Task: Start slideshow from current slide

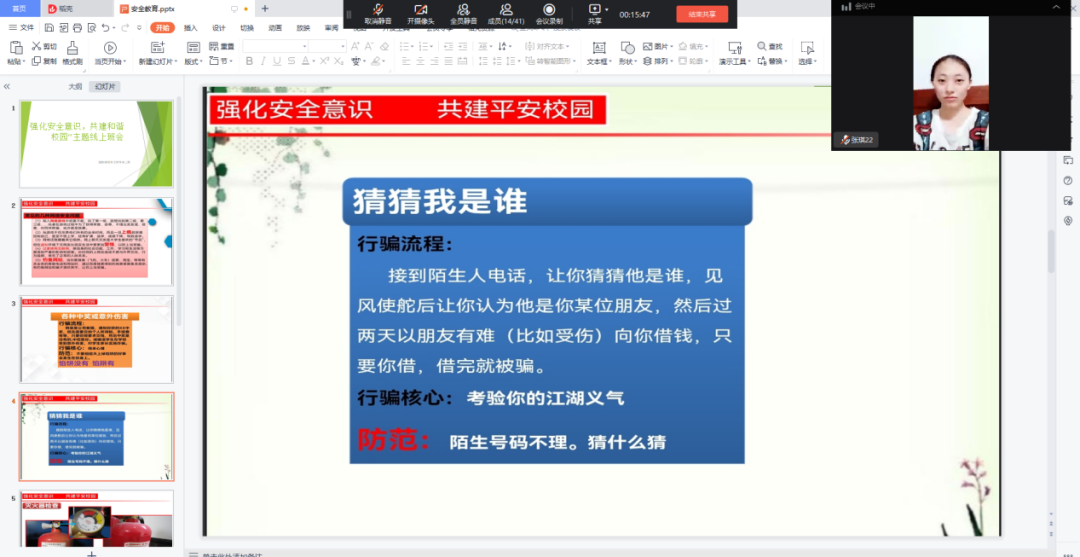Action: pos(110,47)
